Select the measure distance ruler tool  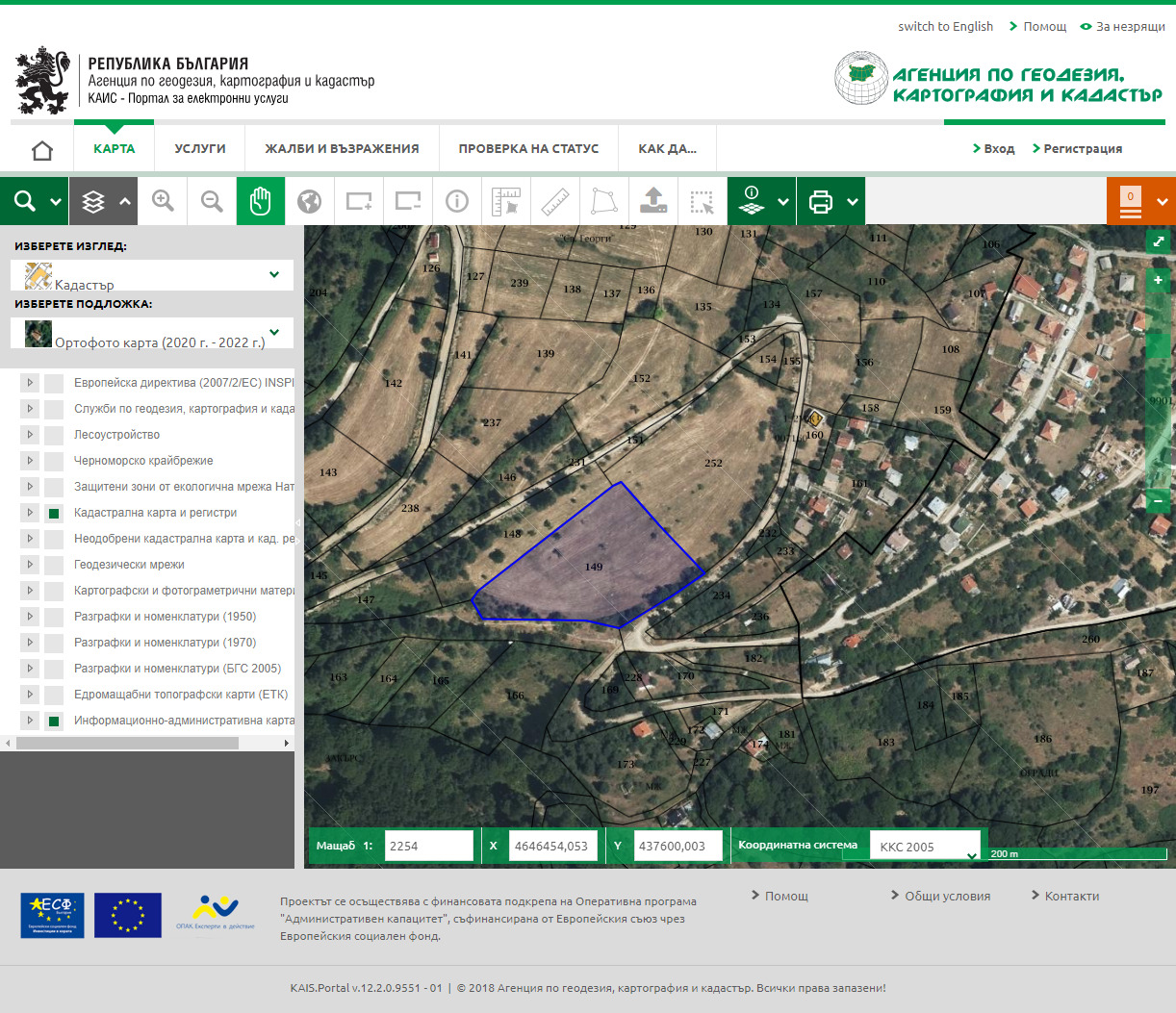pyautogui.click(x=555, y=201)
